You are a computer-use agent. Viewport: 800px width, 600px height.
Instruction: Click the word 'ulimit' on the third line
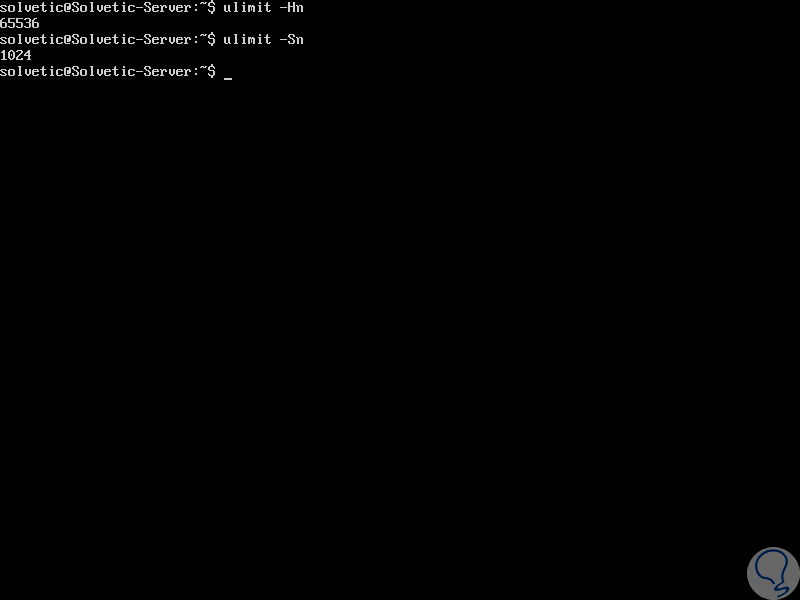click(x=247, y=39)
